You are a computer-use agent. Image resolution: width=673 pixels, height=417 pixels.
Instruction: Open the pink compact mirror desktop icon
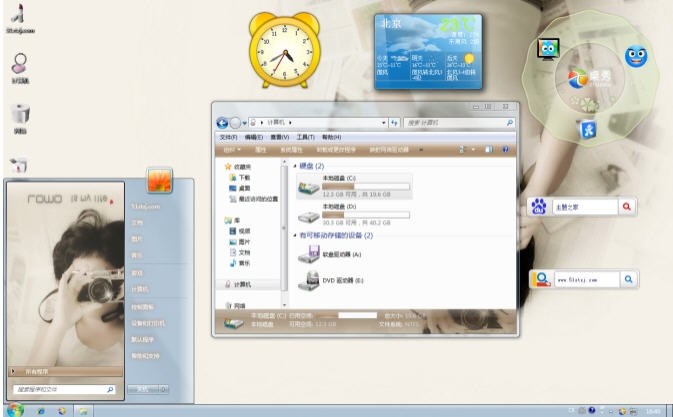click(x=20, y=63)
